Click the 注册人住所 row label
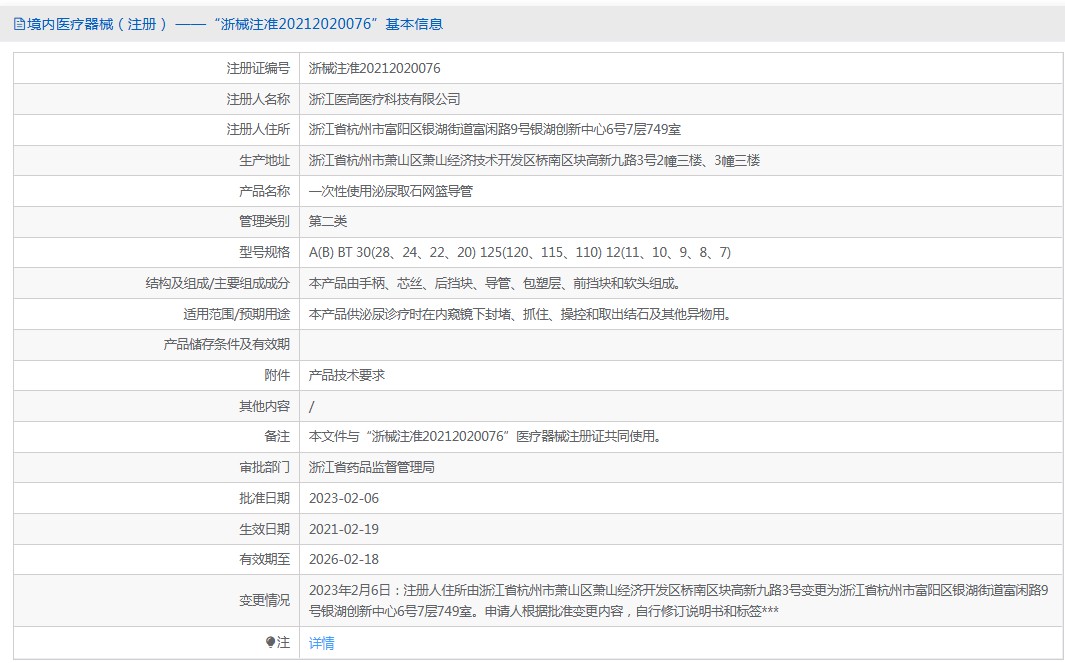The image size is (1065, 663). click(x=258, y=130)
